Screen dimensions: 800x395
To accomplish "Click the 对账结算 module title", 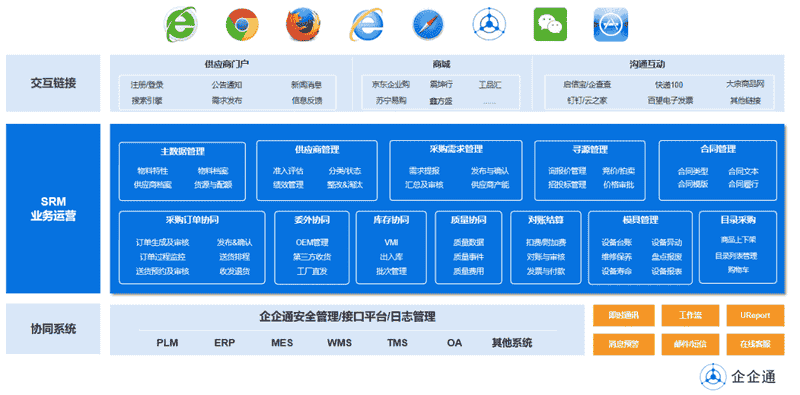I will point(546,220).
